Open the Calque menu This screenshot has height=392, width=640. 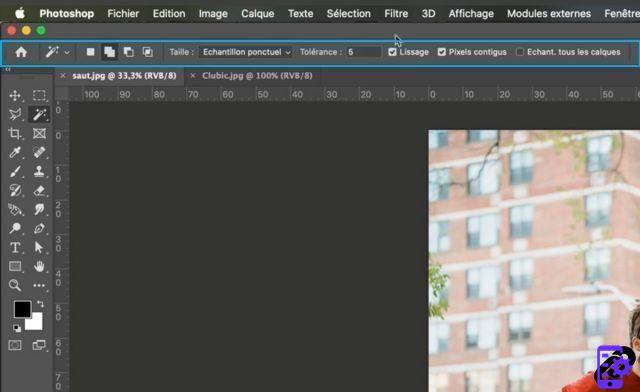(x=258, y=13)
